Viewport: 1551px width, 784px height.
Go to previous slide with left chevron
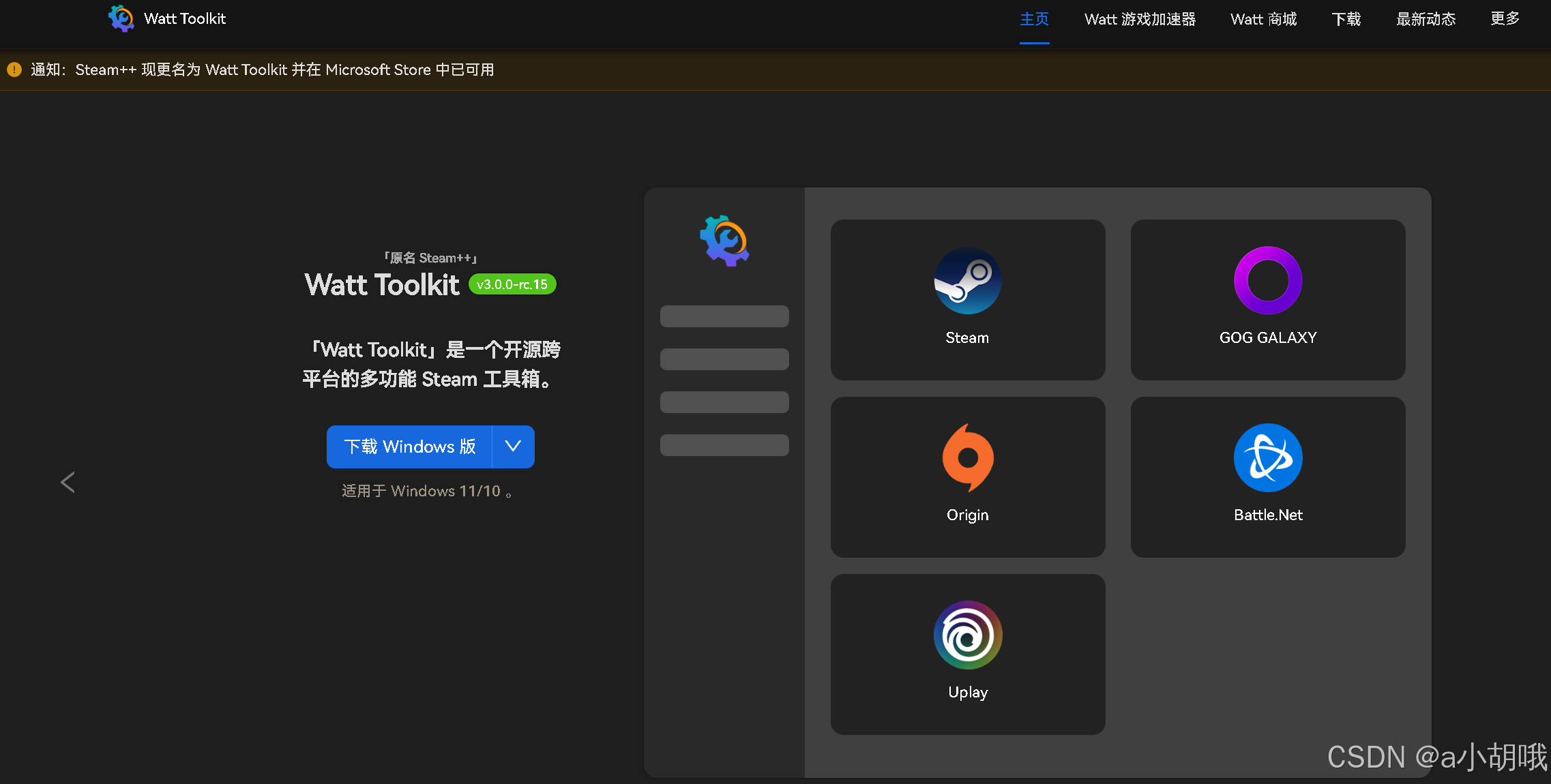[68, 482]
